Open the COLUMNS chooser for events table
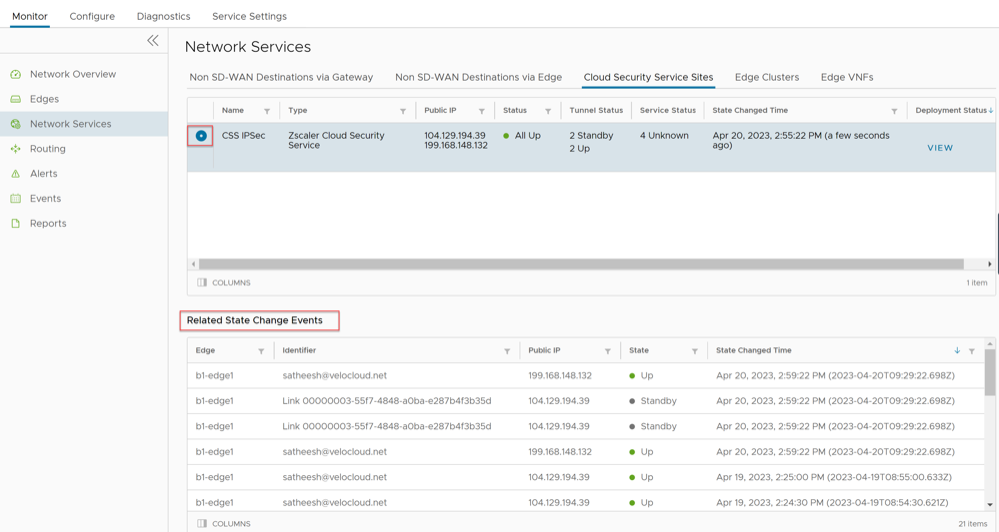Image resolution: width=999 pixels, height=532 pixels. click(x=224, y=524)
